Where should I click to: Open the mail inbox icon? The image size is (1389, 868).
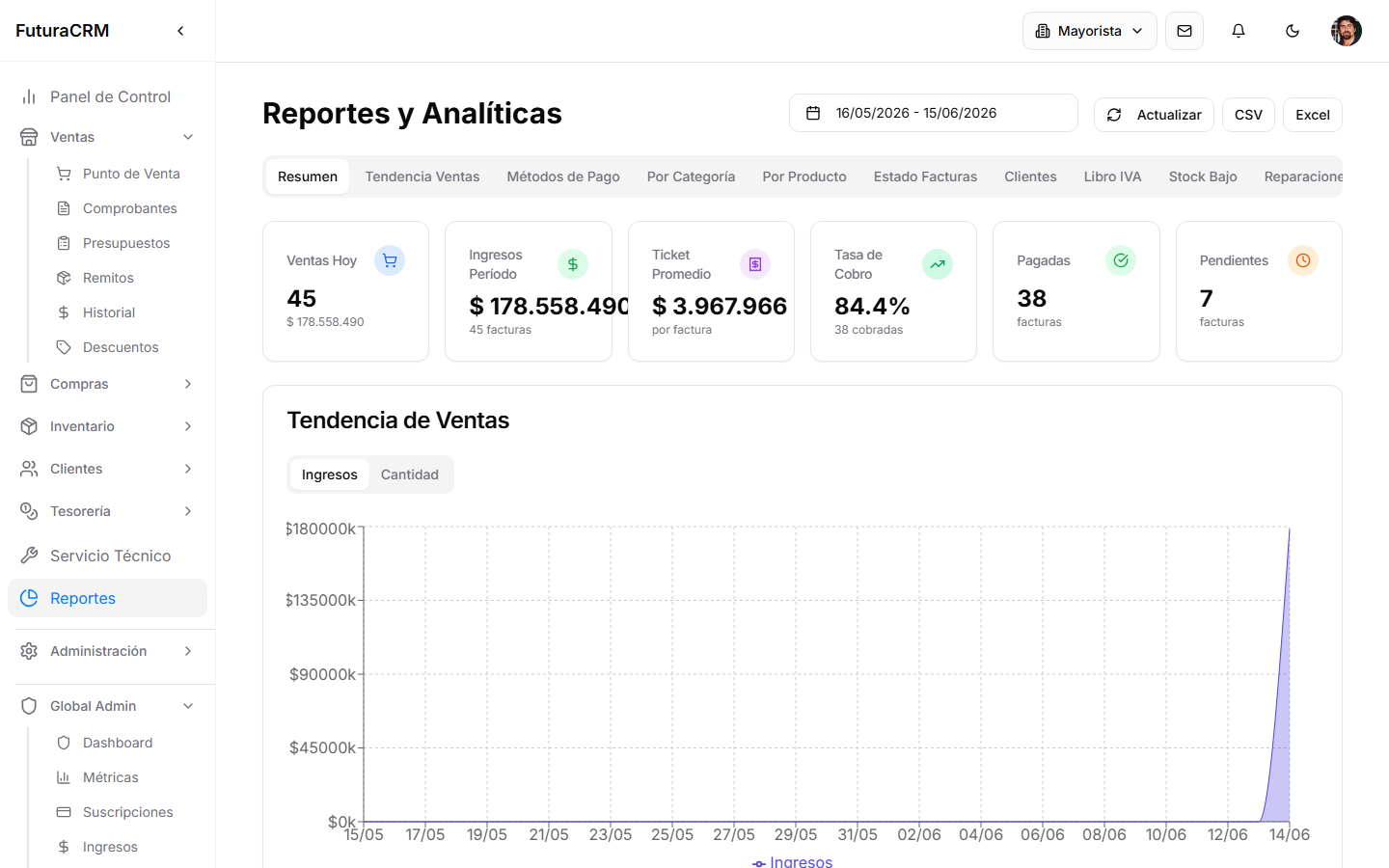click(1185, 31)
